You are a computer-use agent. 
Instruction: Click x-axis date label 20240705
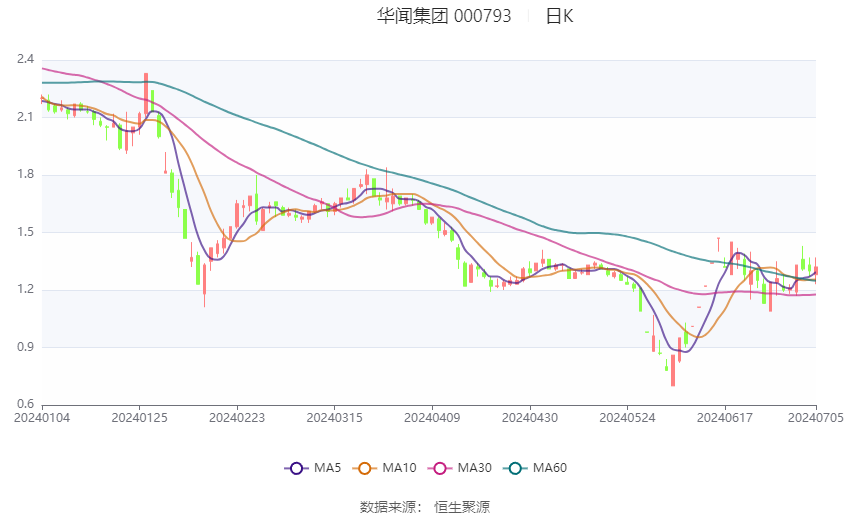816,418
